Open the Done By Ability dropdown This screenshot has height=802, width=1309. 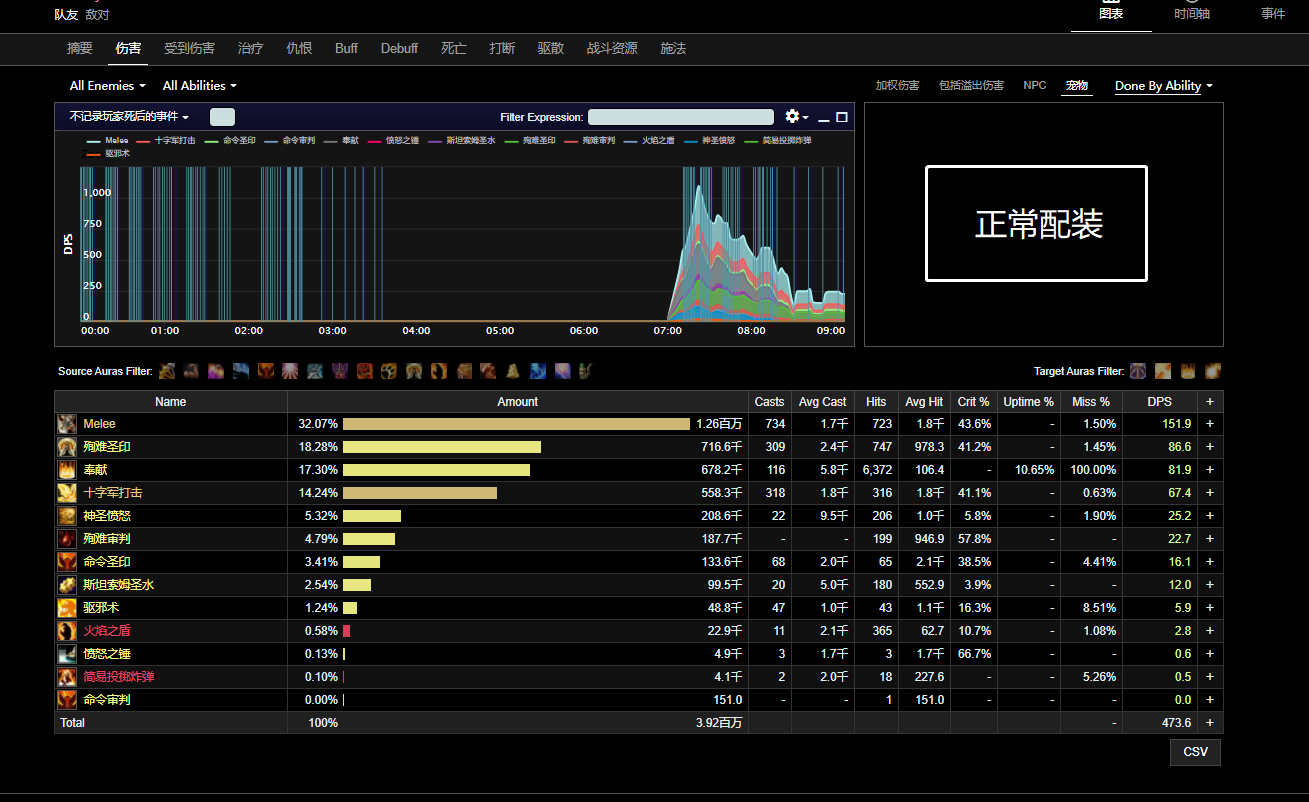(x=1164, y=86)
